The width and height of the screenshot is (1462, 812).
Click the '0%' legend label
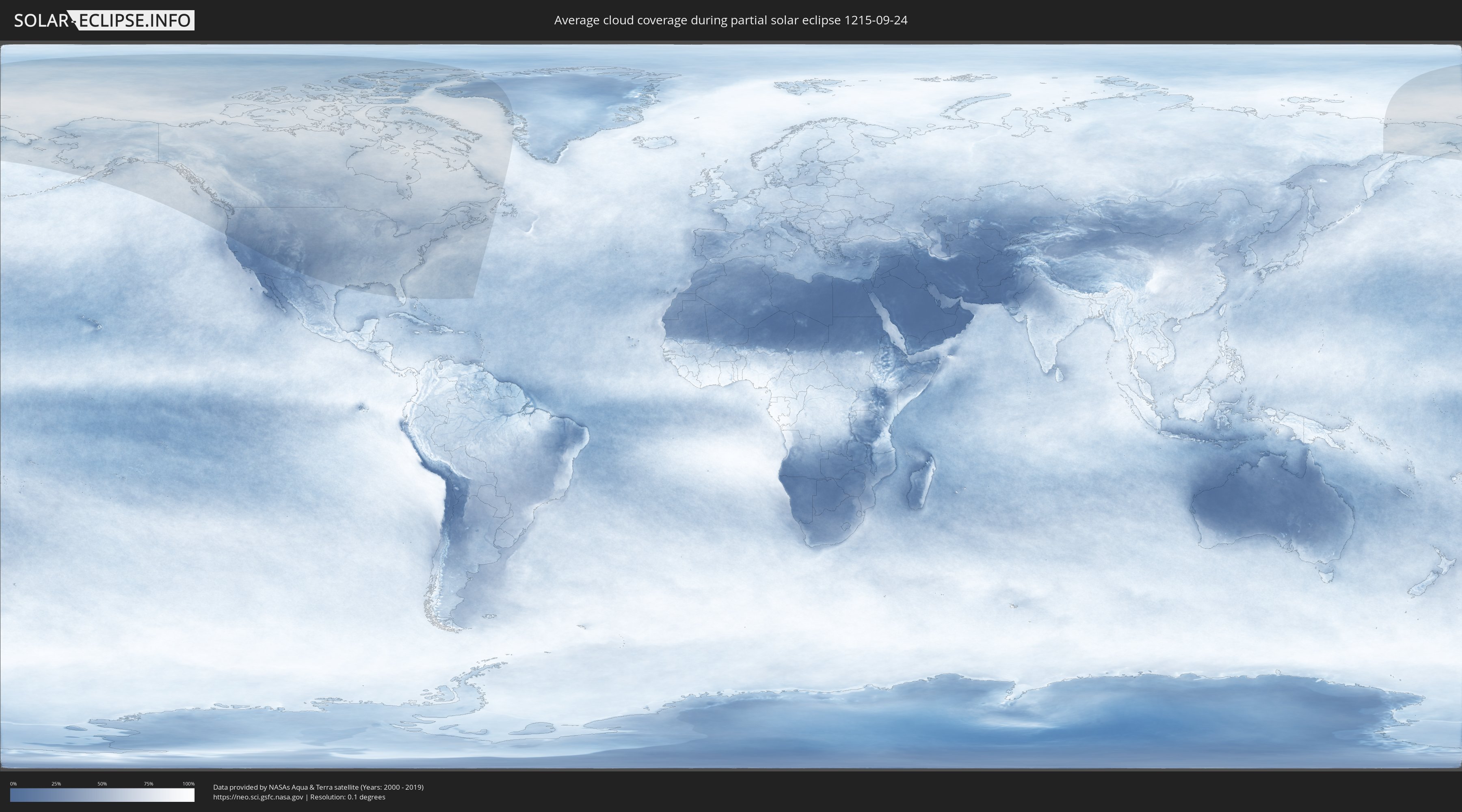coord(13,784)
